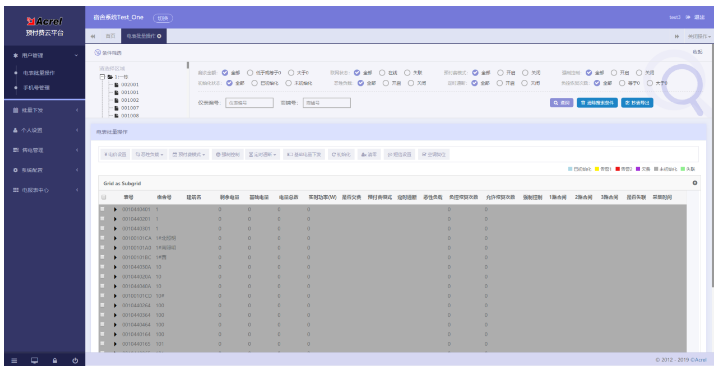Click the double-right arrow at the tab bar's end
This screenshot has height=367, width=719.
coord(676,36)
